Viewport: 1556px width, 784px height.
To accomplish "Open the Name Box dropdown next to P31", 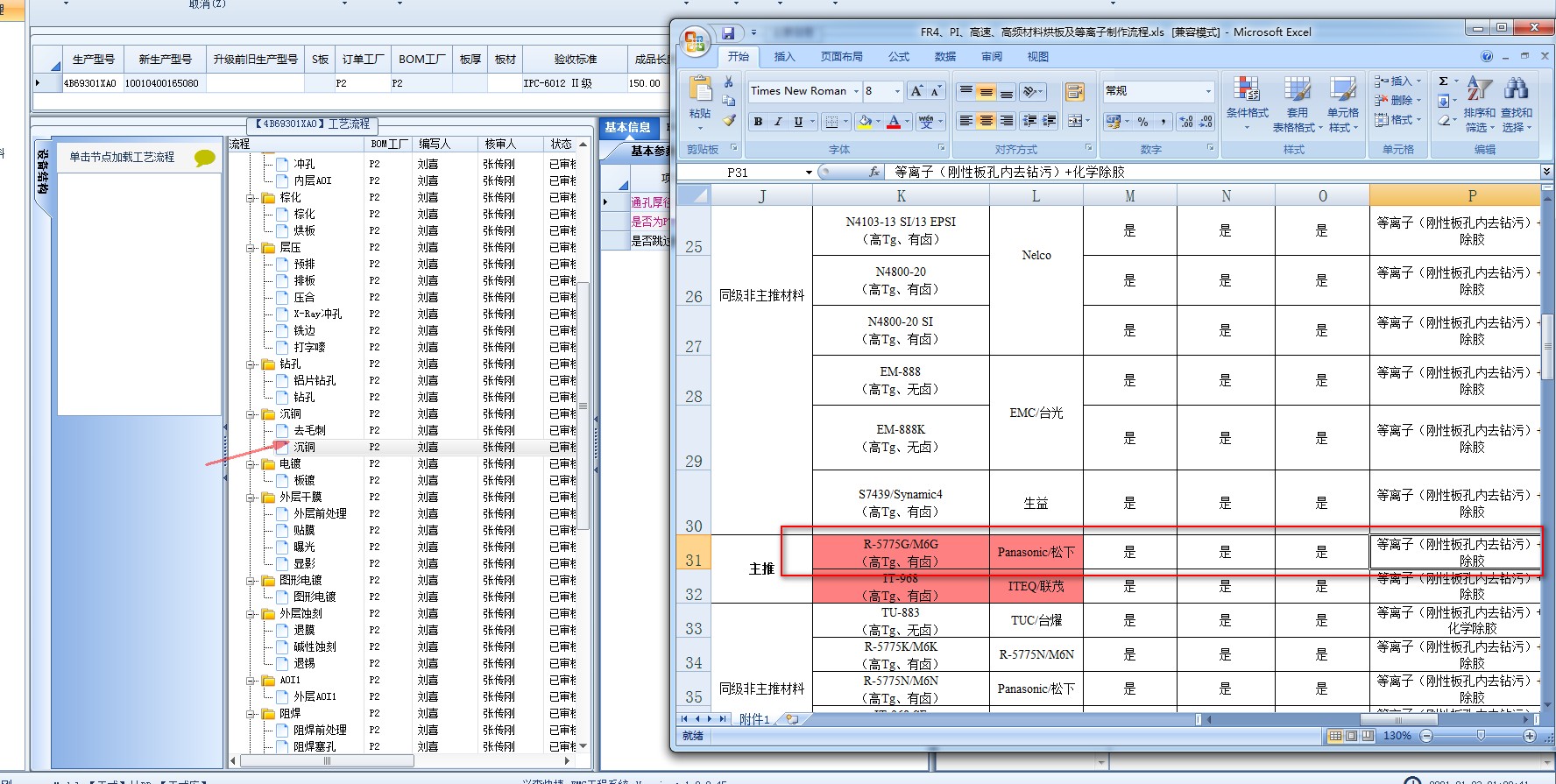I will coord(809,173).
